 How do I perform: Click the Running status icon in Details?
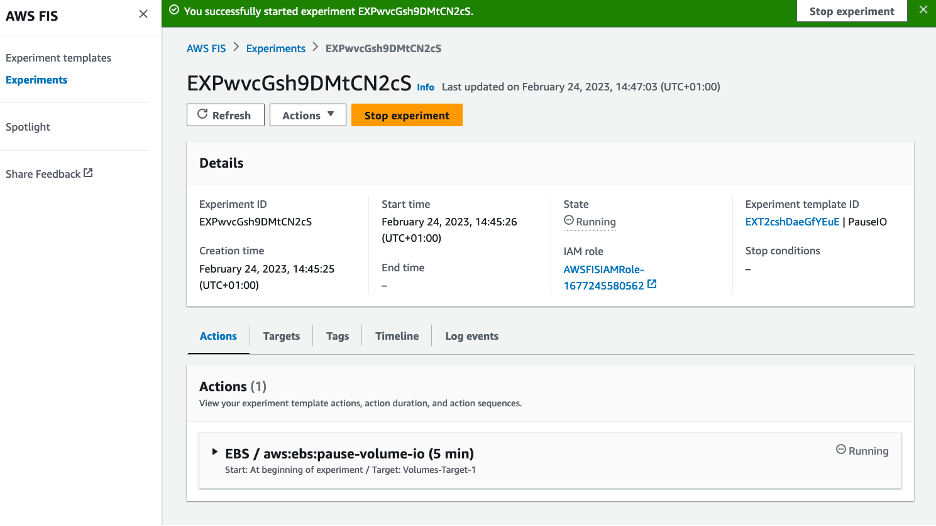[x=569, y=220]
